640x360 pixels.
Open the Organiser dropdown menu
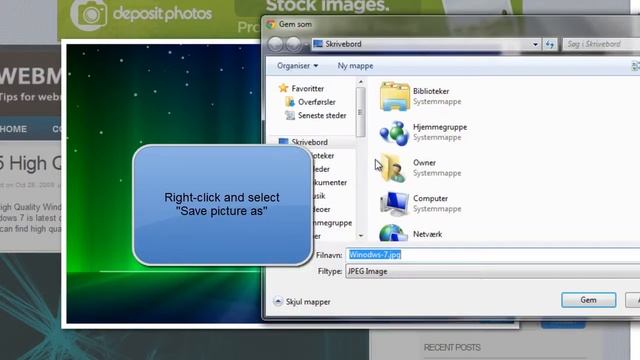[x=297, y=66]
